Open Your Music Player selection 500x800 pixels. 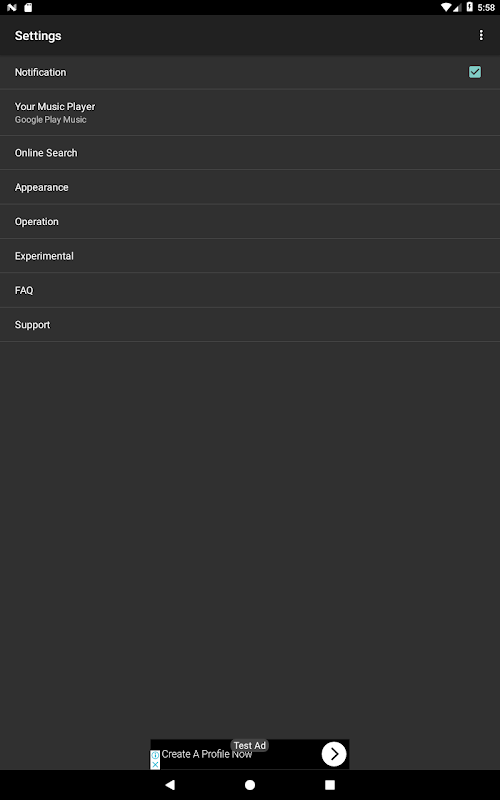250,112
